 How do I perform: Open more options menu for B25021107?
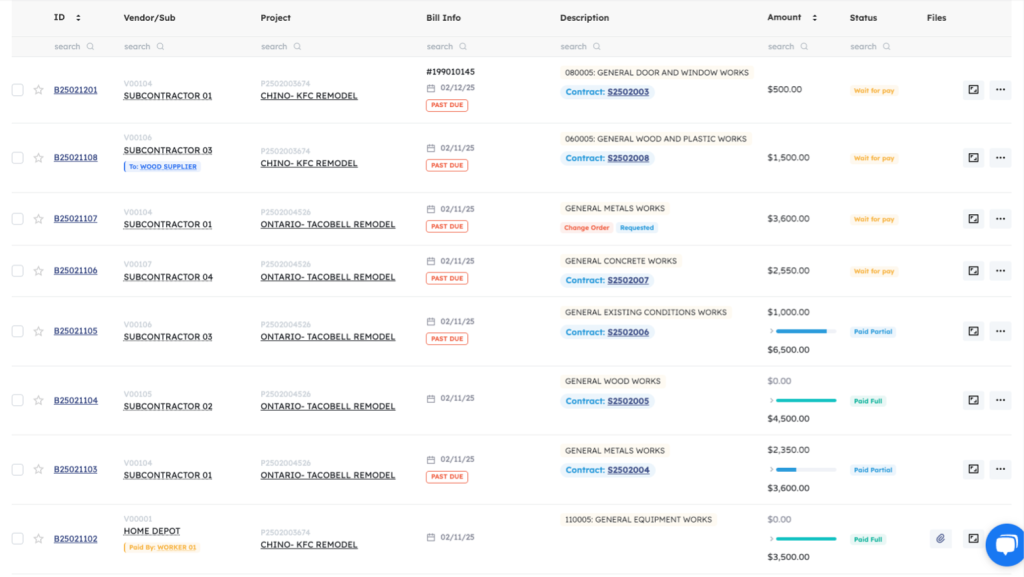coord(1000,219)
